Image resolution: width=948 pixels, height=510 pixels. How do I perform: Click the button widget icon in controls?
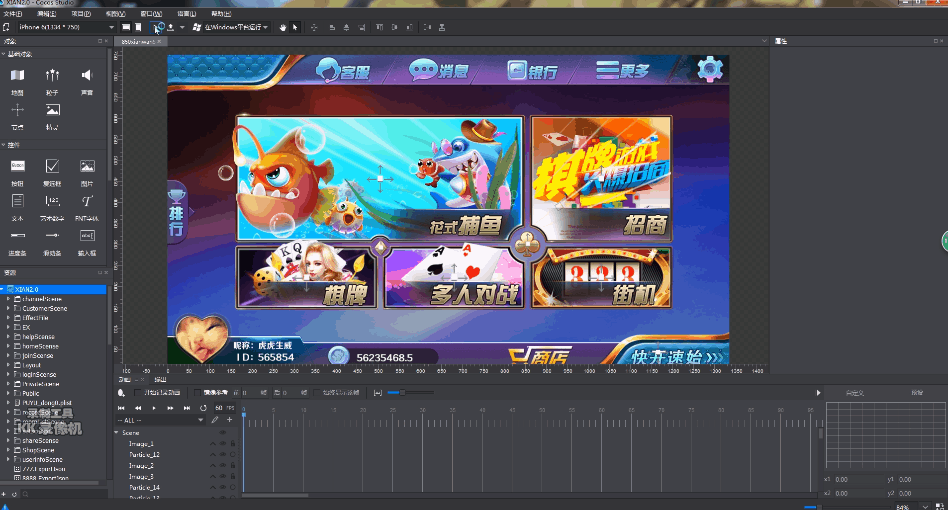click(18, 166)
